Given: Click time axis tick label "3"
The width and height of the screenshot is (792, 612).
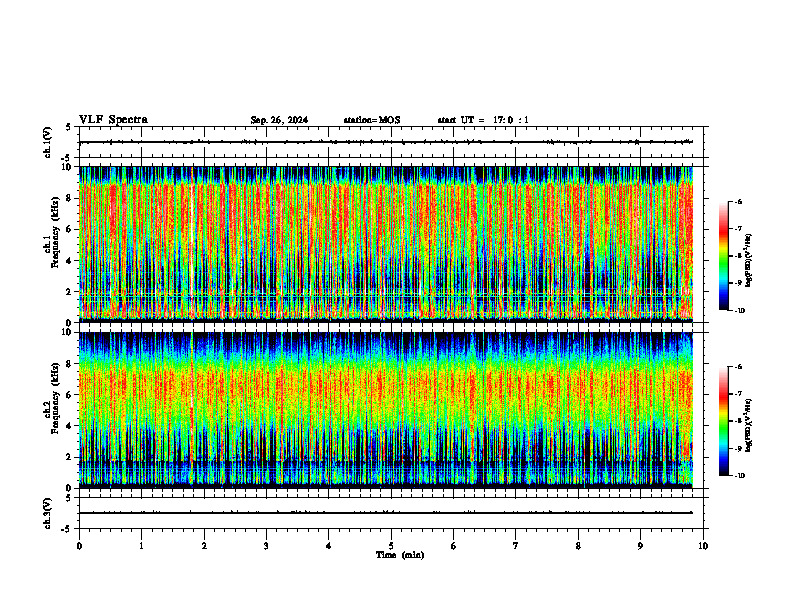Looking at the screenshot, I should tap(266, 546).
